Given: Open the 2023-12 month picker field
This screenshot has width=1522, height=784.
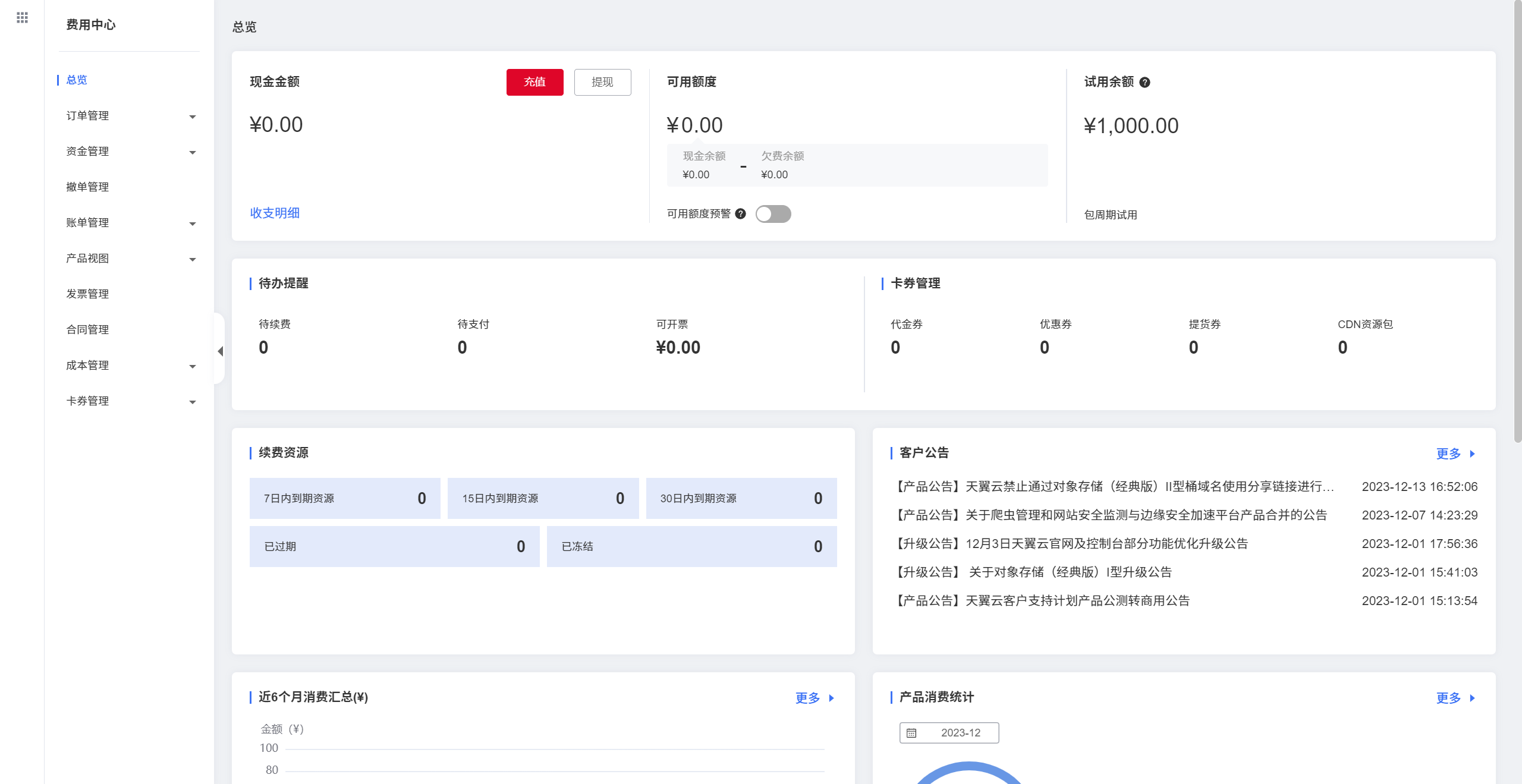Looking at the screenshot, I should 960,733.
